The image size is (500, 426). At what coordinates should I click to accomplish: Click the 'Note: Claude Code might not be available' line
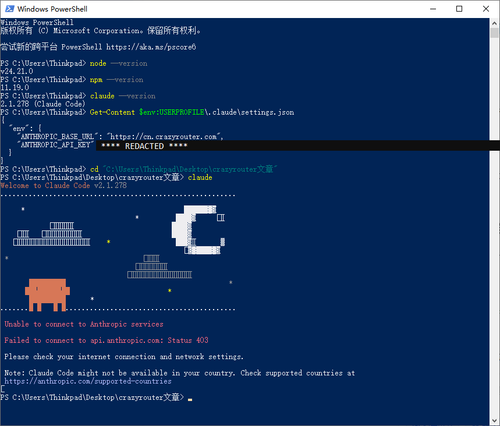180,373
